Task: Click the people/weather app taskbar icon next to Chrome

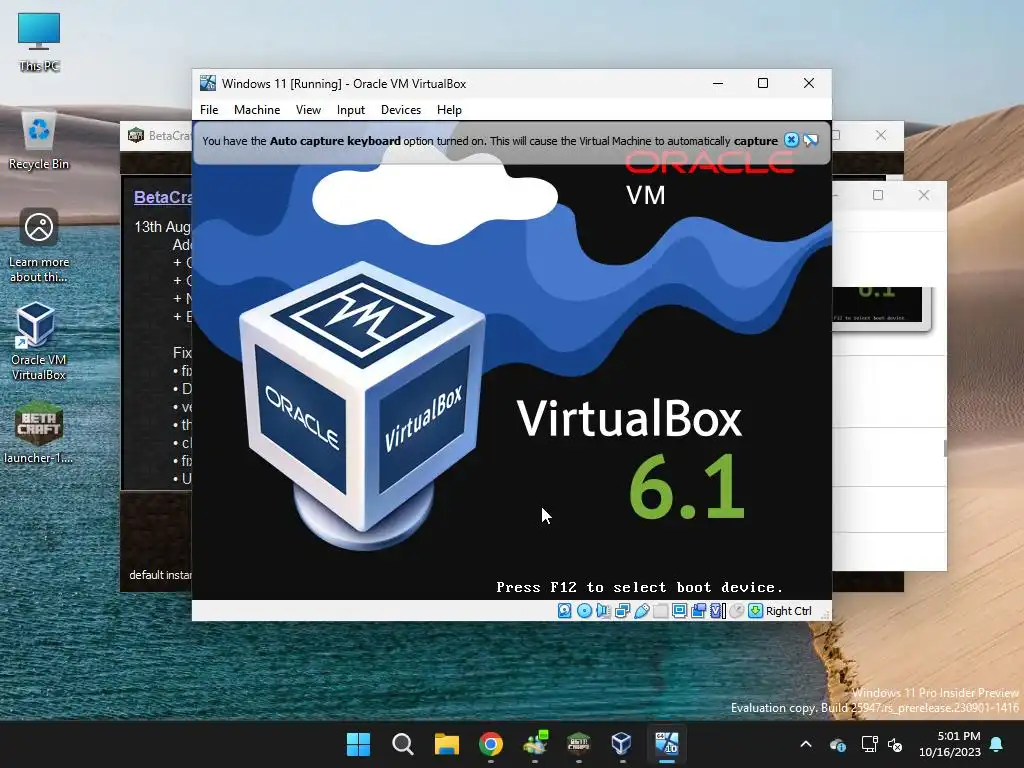Action: 535,744
